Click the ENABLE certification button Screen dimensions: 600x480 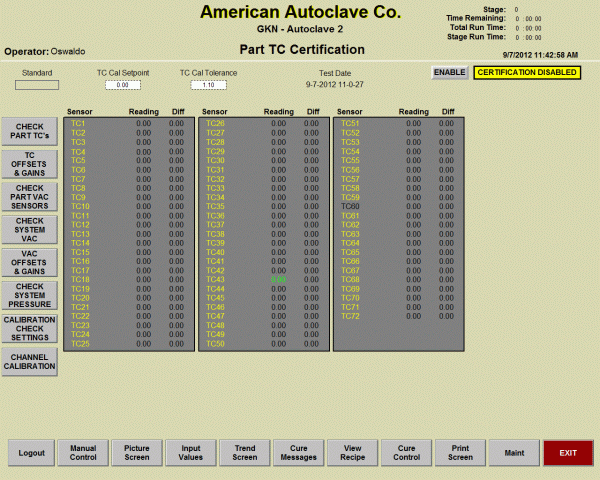449,72
